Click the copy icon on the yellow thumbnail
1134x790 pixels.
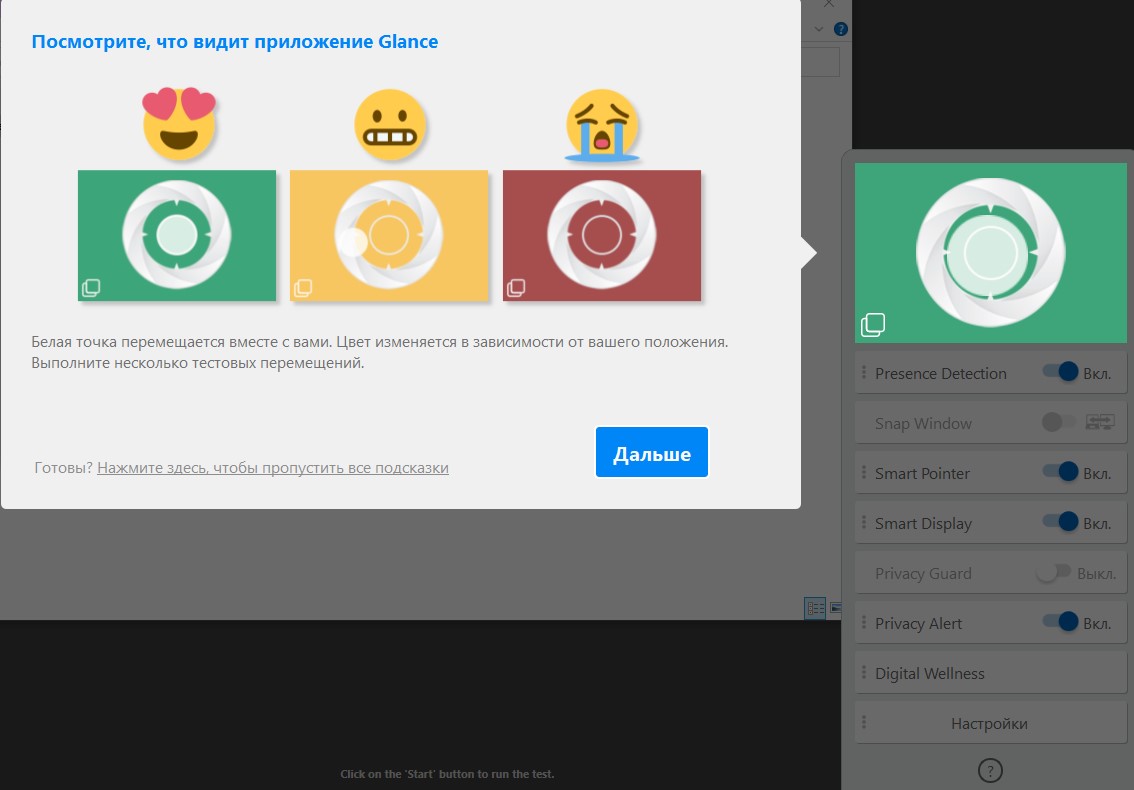coord(303,288)
